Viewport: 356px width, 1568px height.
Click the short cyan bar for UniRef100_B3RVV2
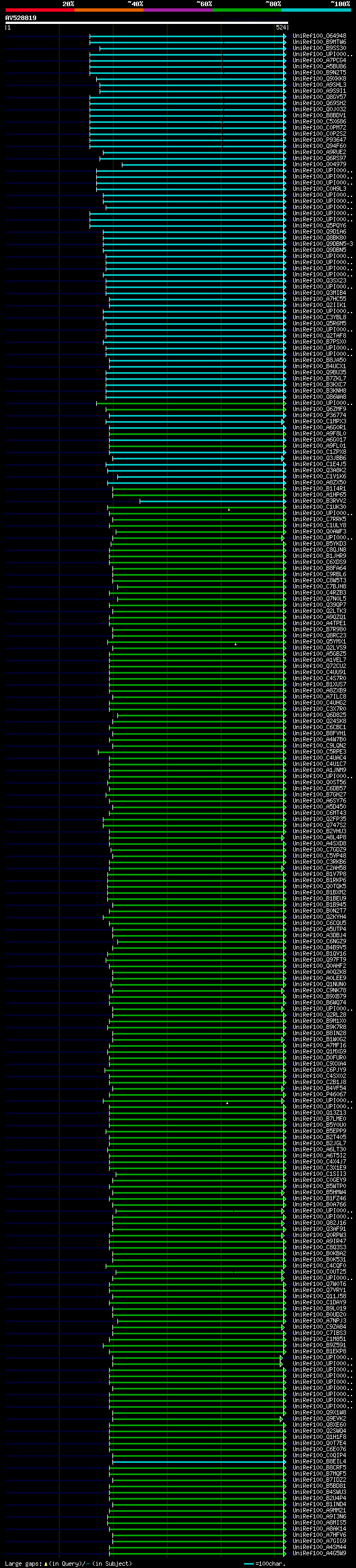click(x=212, y=501)
